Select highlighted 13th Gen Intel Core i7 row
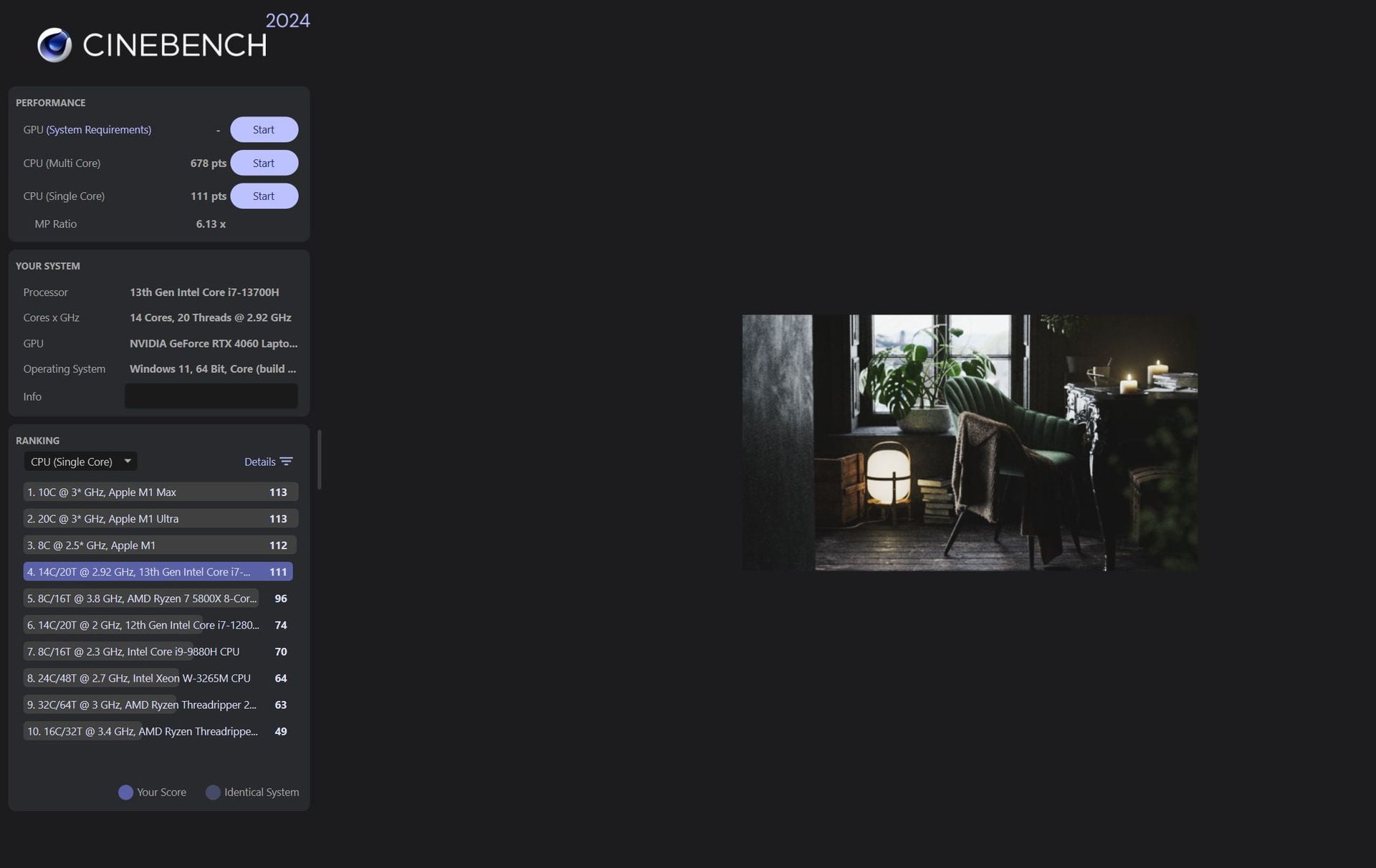1376x868 pixels. coord(158,571)
